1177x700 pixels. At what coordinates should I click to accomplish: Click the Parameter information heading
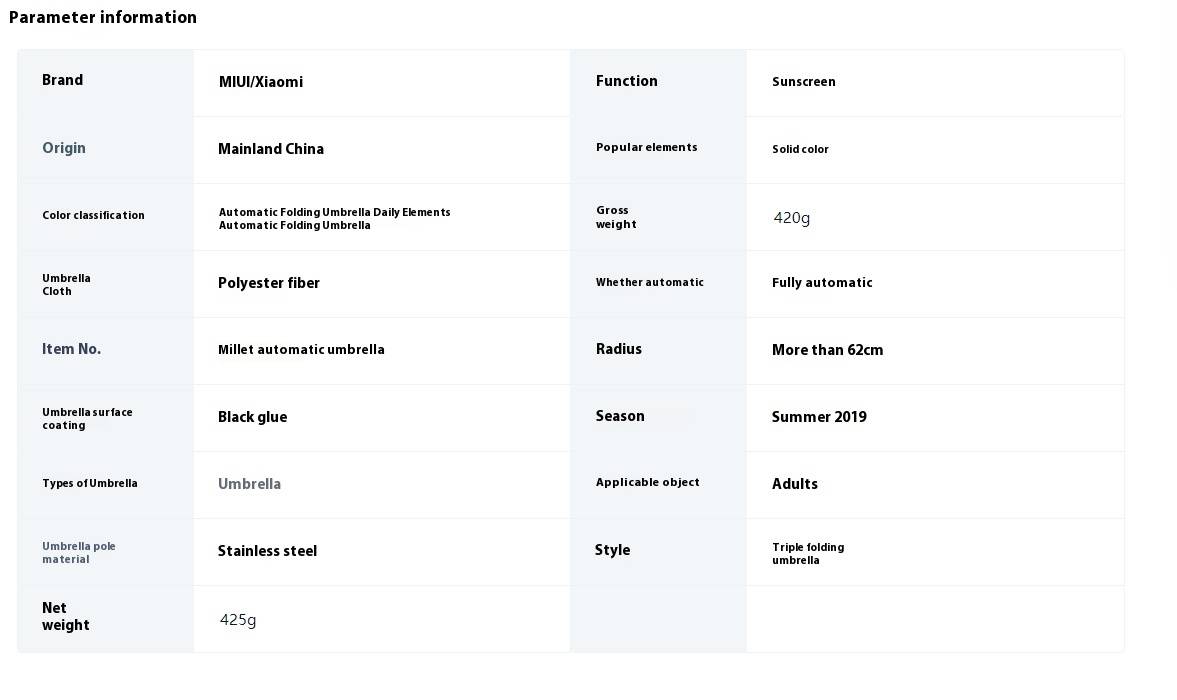pos(103,17)
